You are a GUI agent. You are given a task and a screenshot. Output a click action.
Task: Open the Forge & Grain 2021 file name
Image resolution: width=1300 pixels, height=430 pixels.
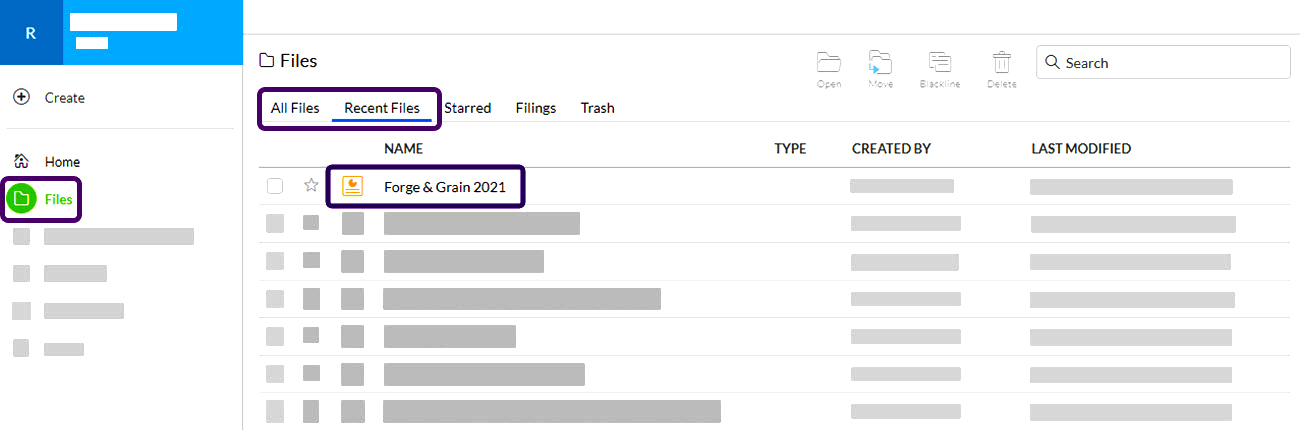(x=445, y=186)
